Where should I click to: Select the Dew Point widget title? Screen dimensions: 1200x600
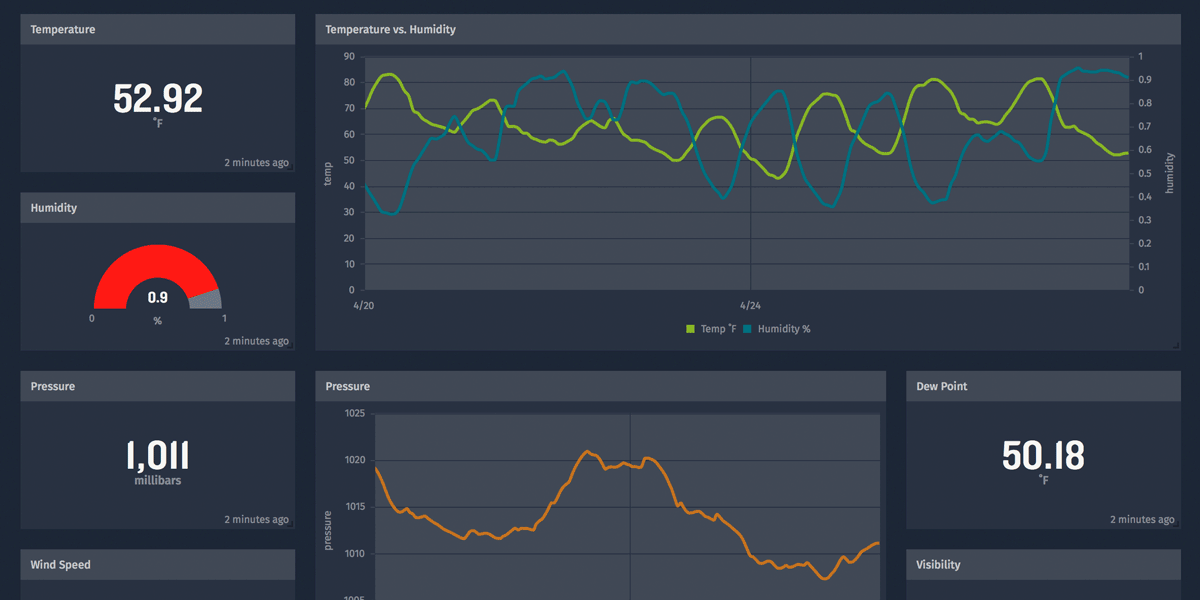tap(942, 386)
